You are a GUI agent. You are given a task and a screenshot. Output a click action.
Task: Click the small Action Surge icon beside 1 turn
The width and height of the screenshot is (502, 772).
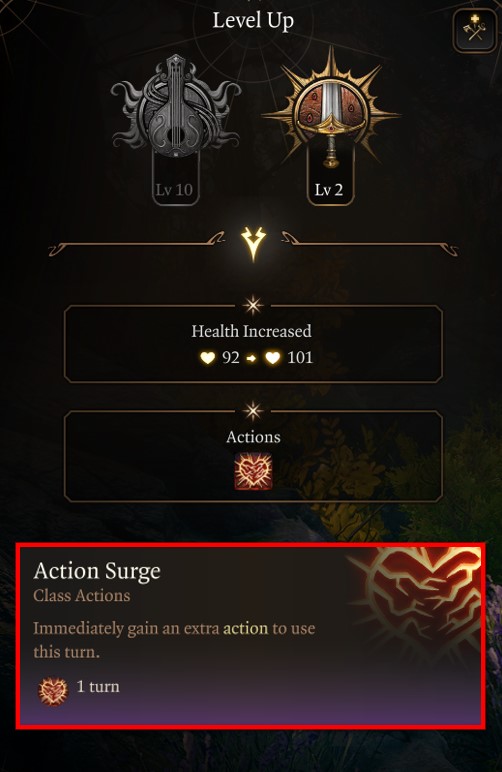tap(53, 691)
